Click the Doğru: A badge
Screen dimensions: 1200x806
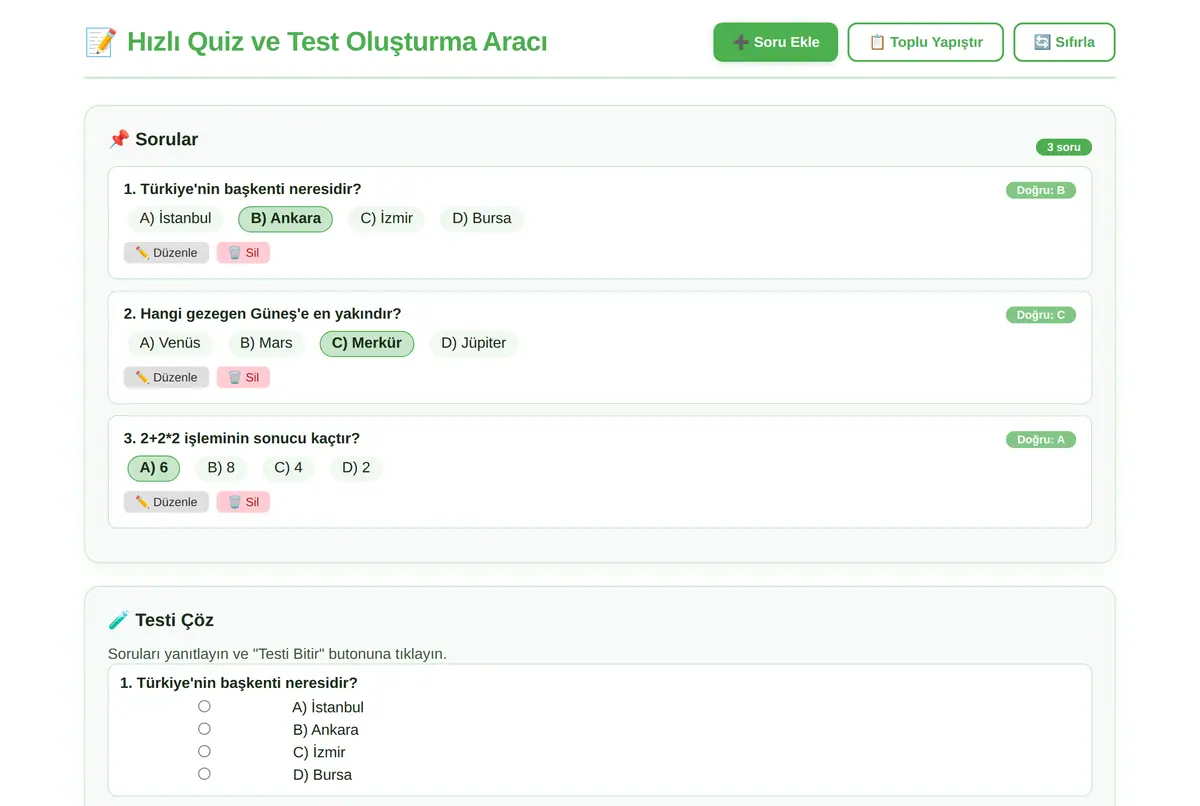[x=1041, y=439]
